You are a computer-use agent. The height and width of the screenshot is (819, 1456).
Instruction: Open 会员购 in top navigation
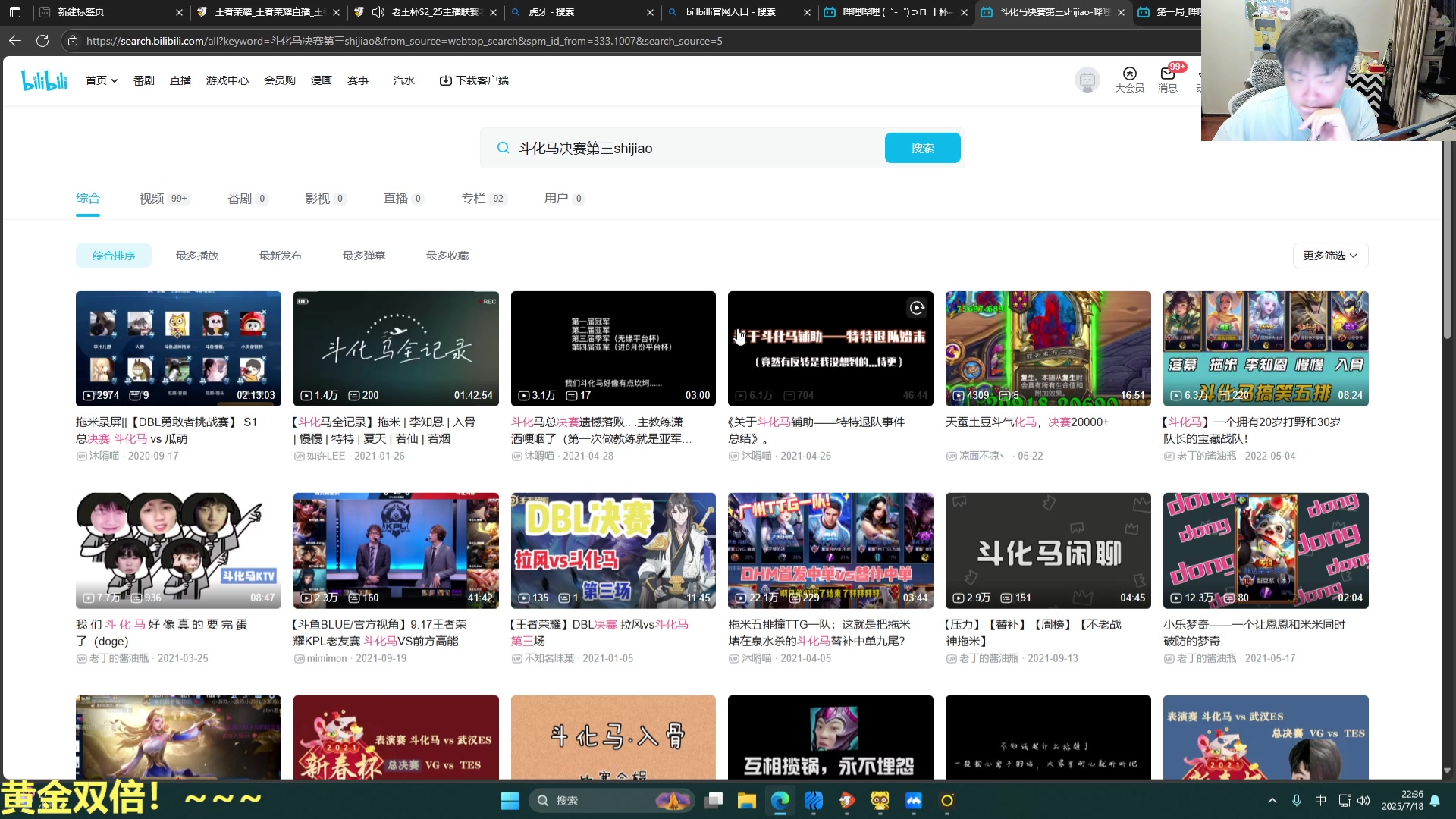click(280, 80)
